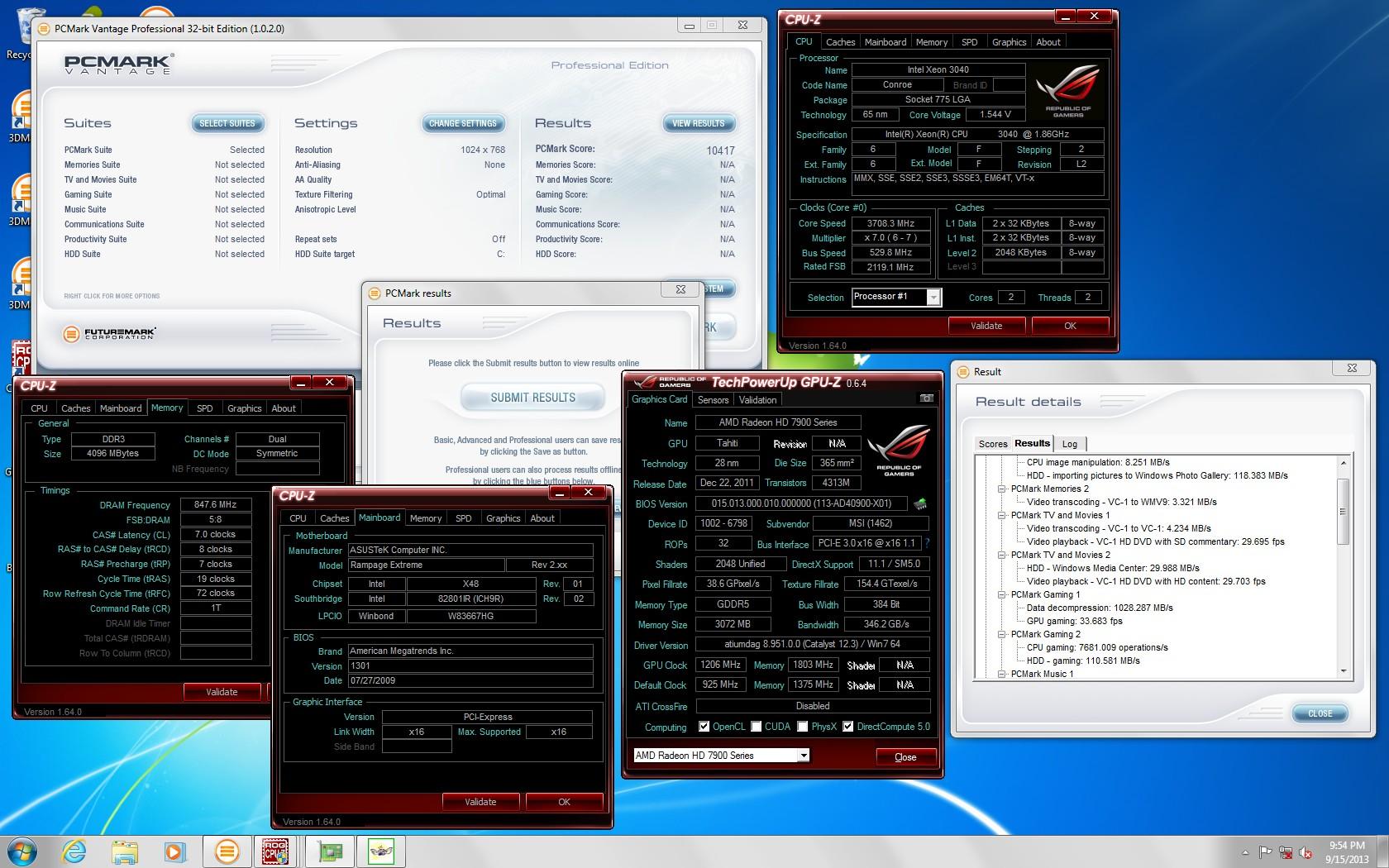
Task: Click the VIEW RESULTS button
Action: (x=699, y=123)
